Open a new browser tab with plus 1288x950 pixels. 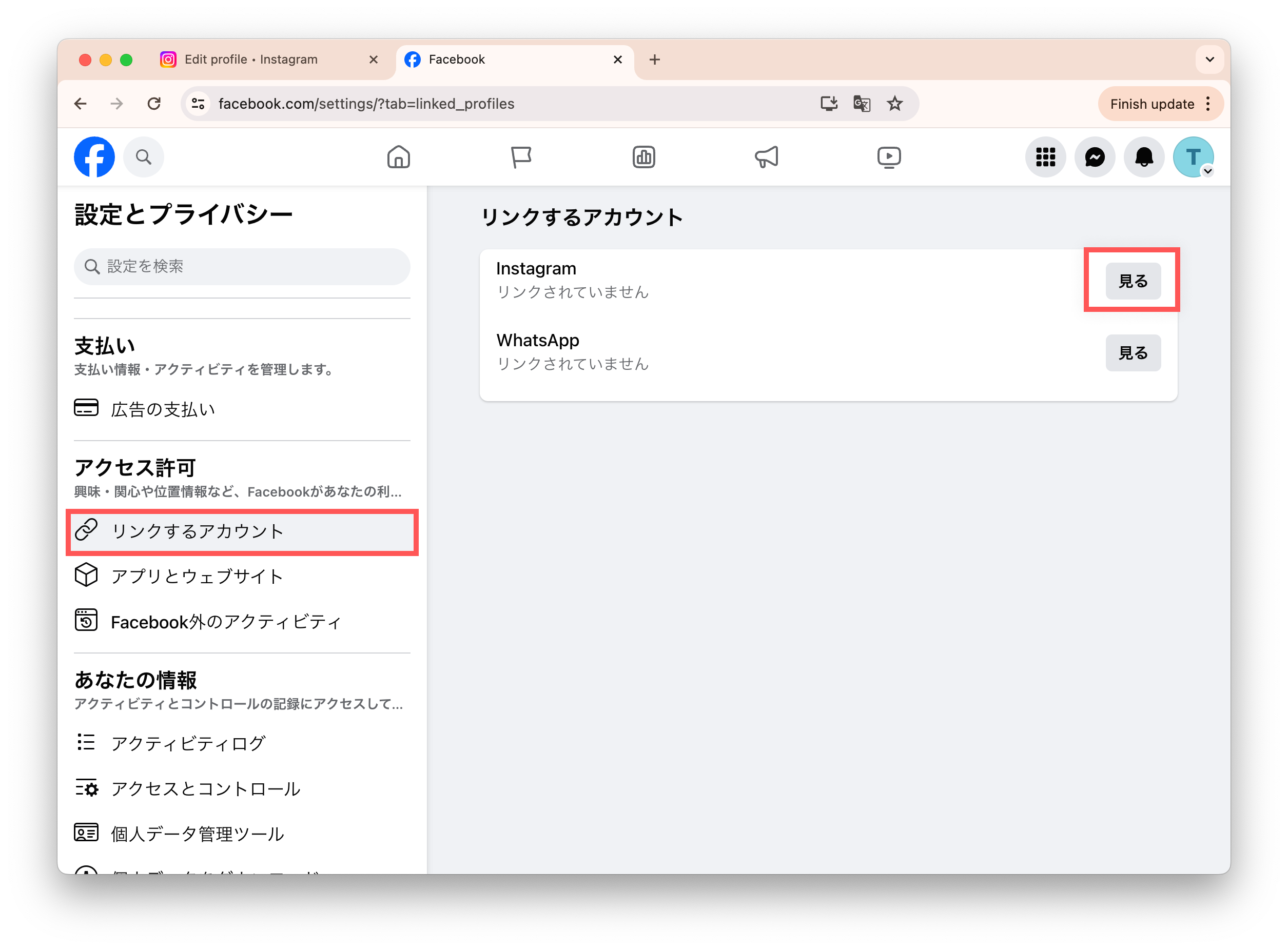tap(654, 59)
